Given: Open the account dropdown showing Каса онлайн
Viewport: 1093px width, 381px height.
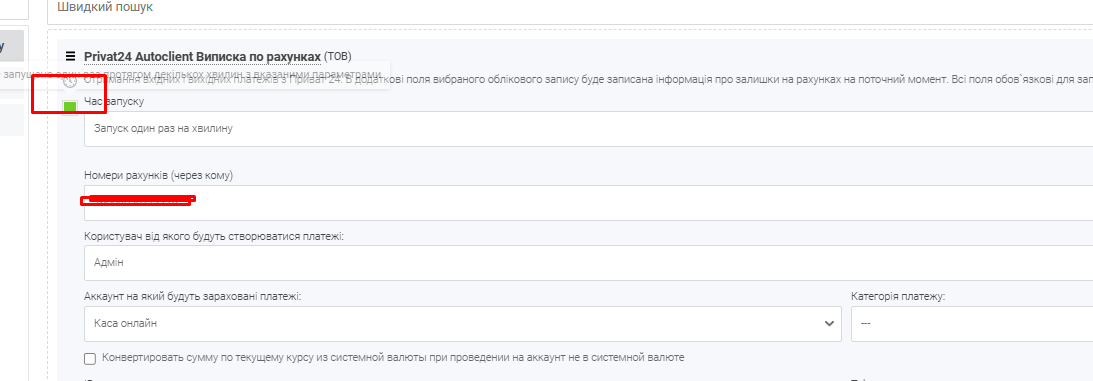Looking at the screenshot, I should tap(462, 324).
